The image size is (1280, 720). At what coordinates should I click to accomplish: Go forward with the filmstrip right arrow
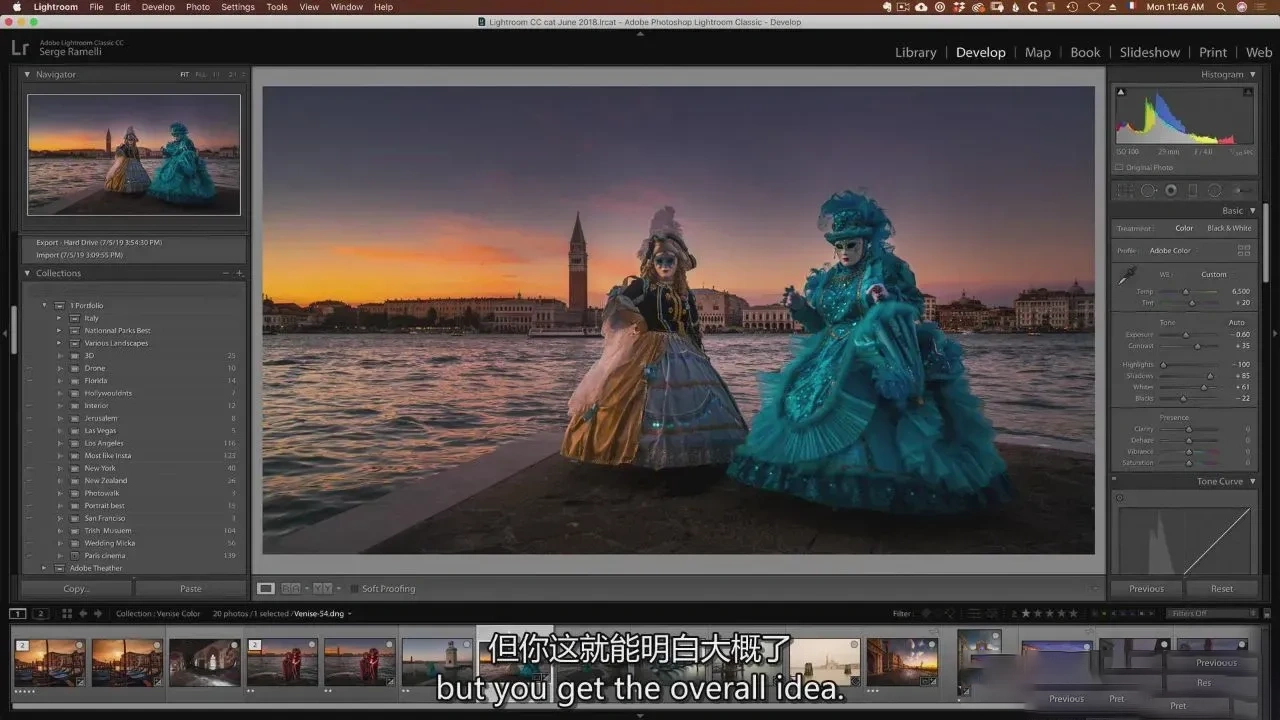(x=97, y=613)
